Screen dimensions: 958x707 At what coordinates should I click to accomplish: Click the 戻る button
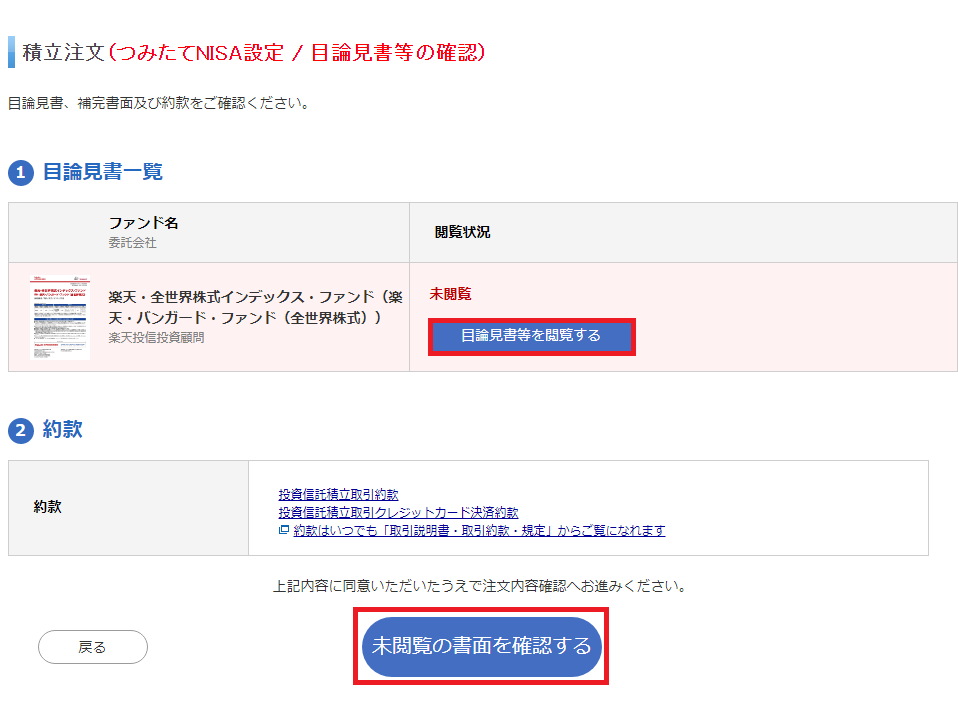(x=93, y=647)
